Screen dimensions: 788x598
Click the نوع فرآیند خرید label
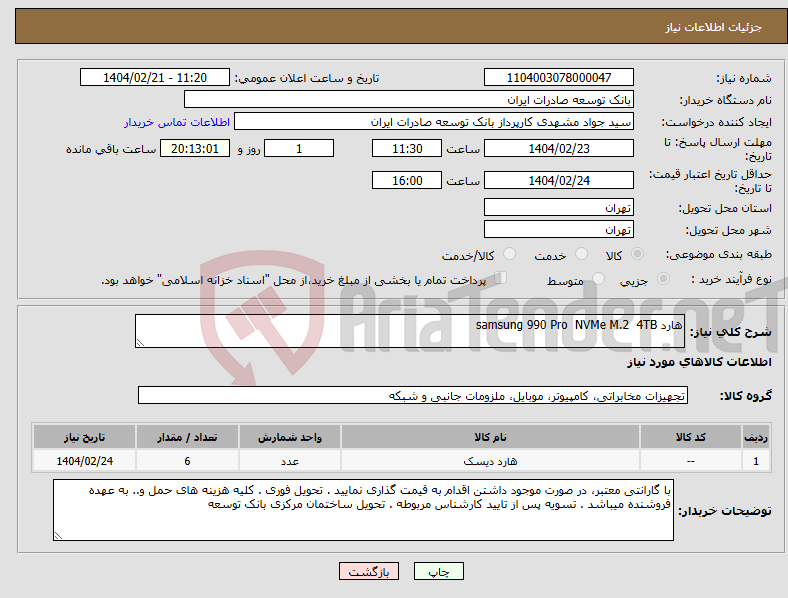[x=732, y=279]
